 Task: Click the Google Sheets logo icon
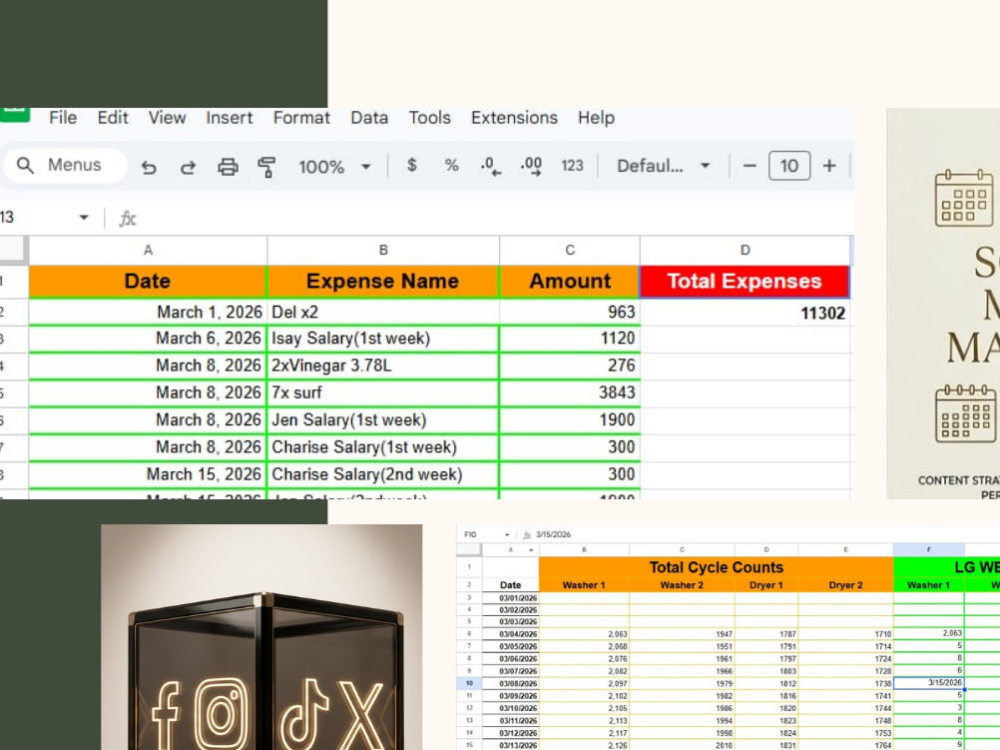click(15, 114)
